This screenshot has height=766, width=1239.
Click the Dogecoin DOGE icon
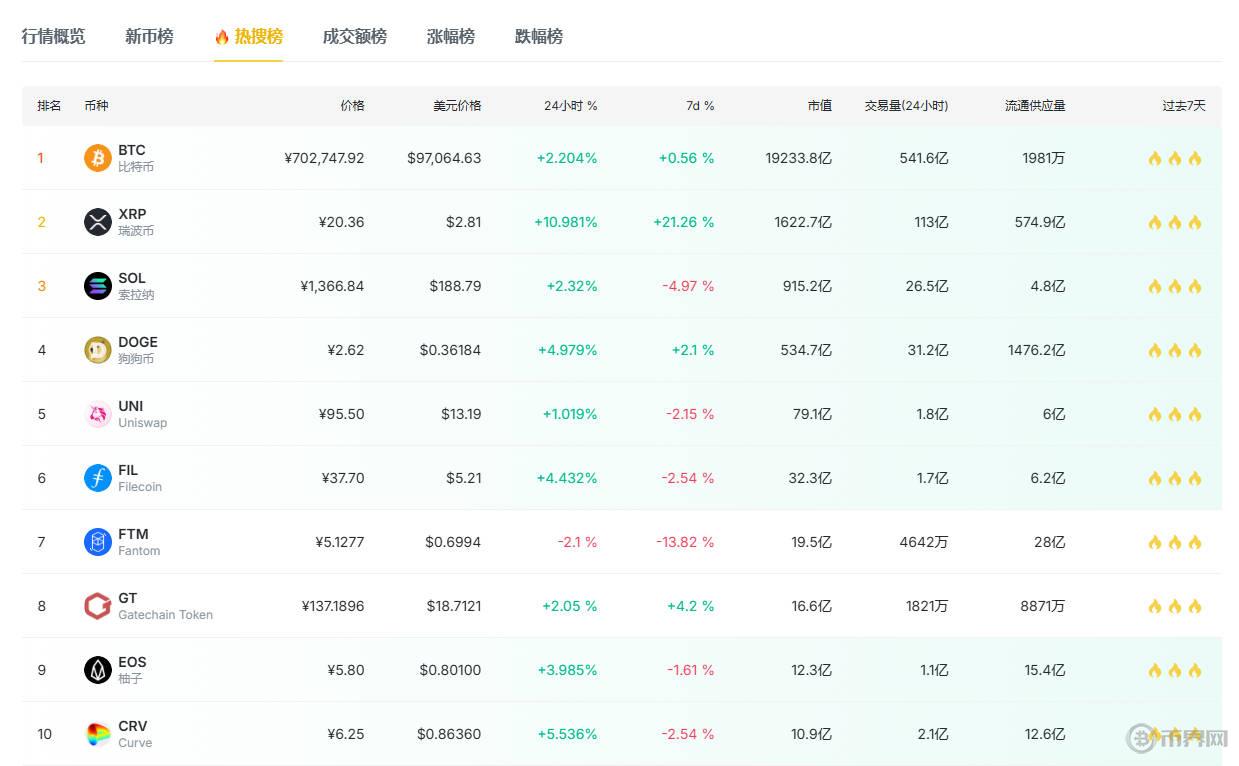pos(97,350)
